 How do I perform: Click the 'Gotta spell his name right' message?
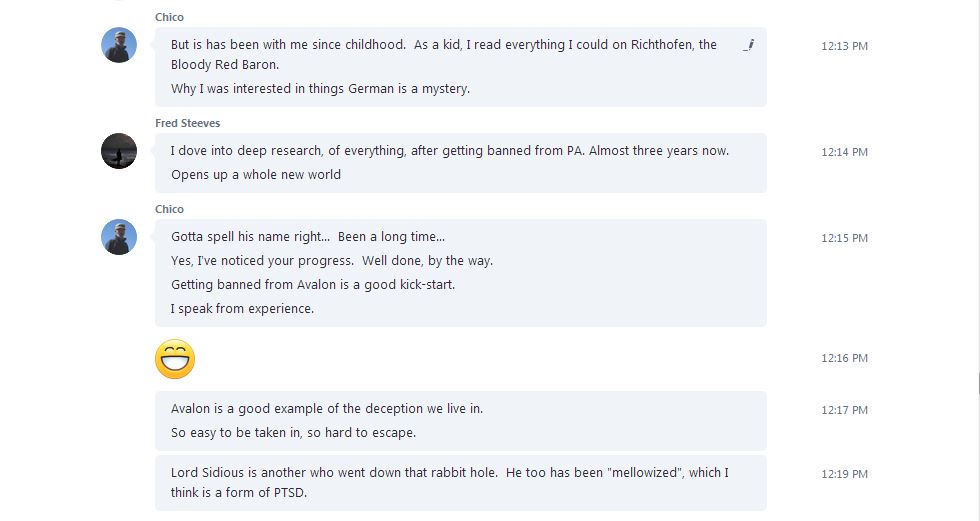308,237
